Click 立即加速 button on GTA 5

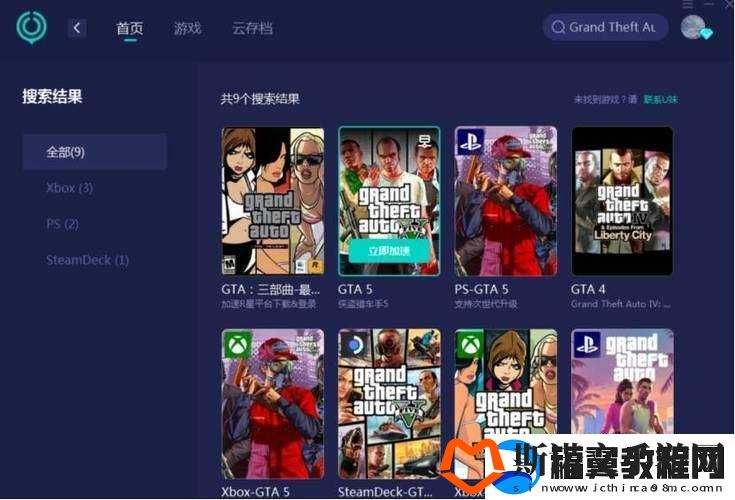pyautogui.click(x=389, y=251)
